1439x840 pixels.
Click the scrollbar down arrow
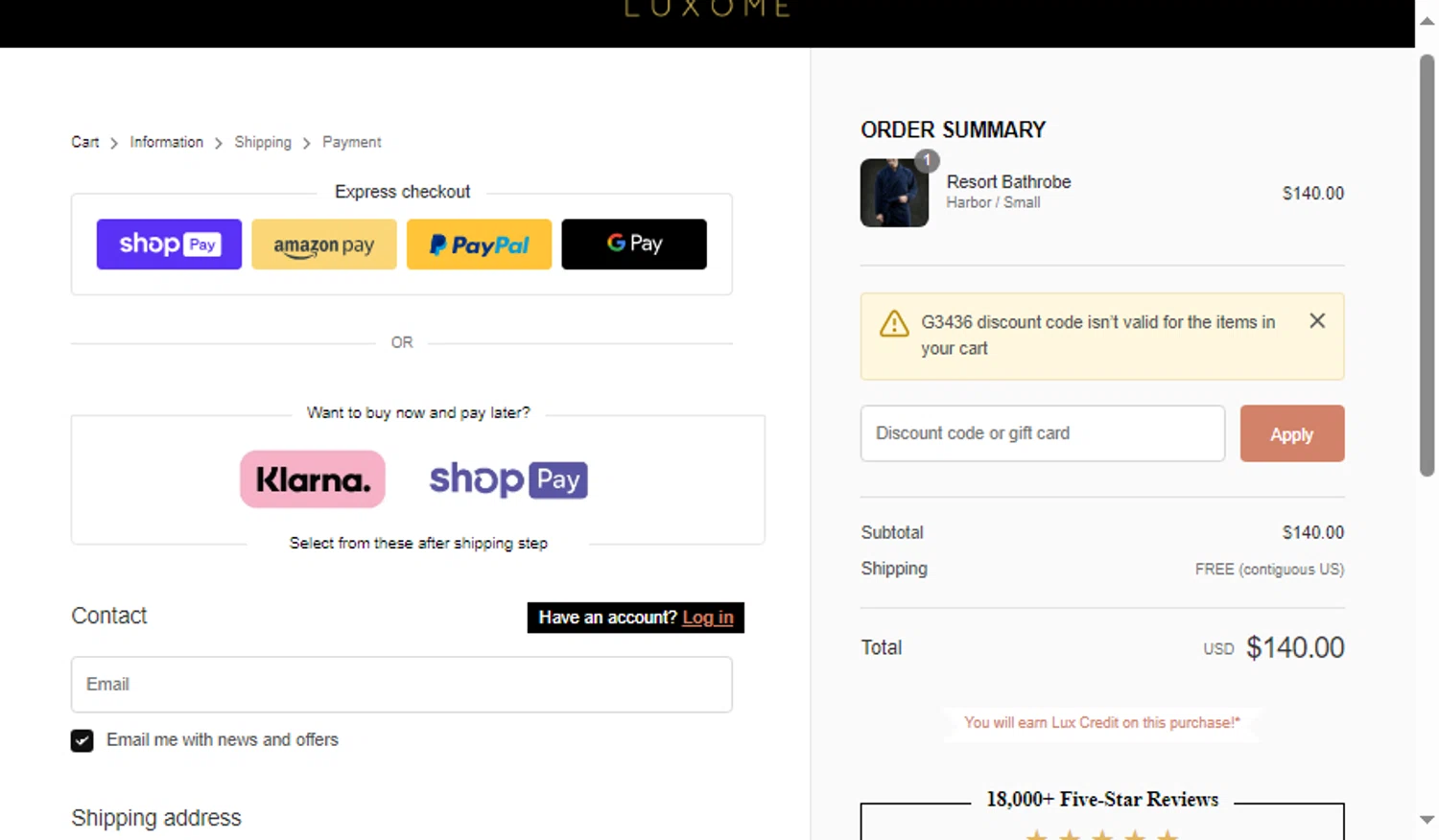pos(1427,820)
